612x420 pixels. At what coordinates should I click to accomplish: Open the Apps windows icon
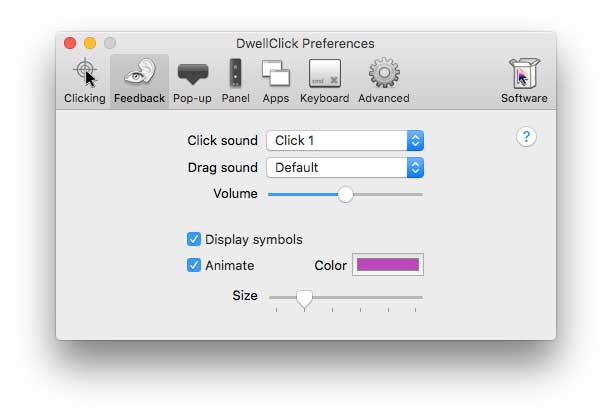point(275,75)
